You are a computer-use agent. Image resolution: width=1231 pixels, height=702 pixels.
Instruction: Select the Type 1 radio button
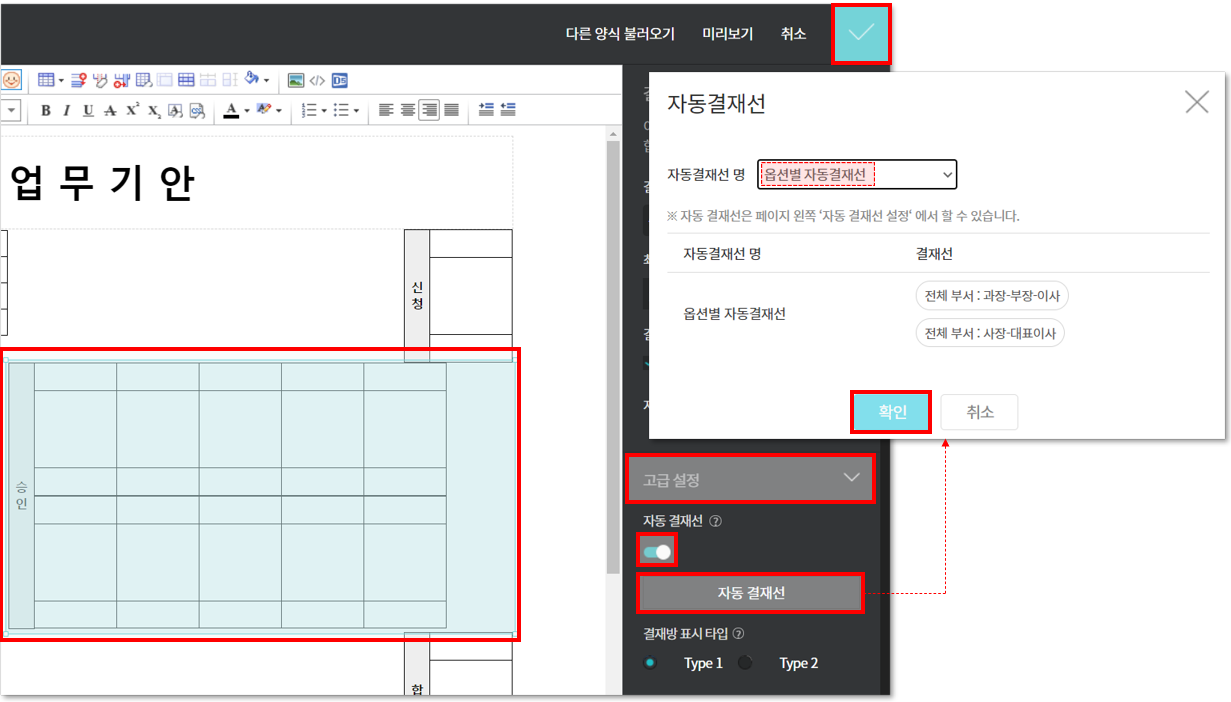click(651, 663)
